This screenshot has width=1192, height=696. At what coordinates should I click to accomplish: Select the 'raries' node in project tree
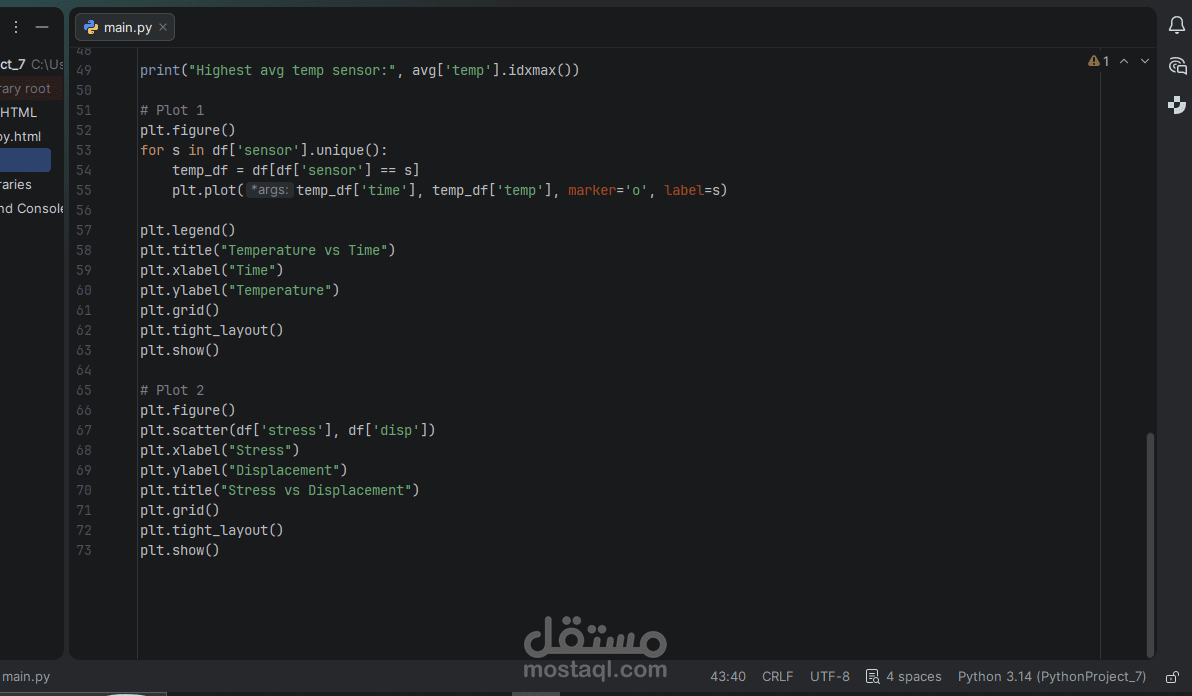(16, 185)
